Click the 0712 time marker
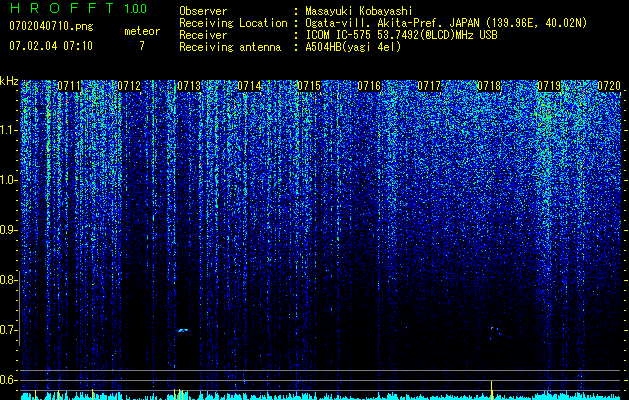The image size is (629, 400). pos(129,86)
